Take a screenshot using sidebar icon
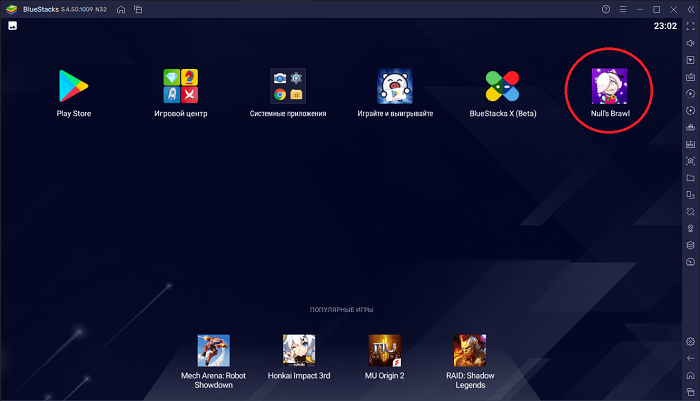The image size is (700, 401). [x=691, y=161]
